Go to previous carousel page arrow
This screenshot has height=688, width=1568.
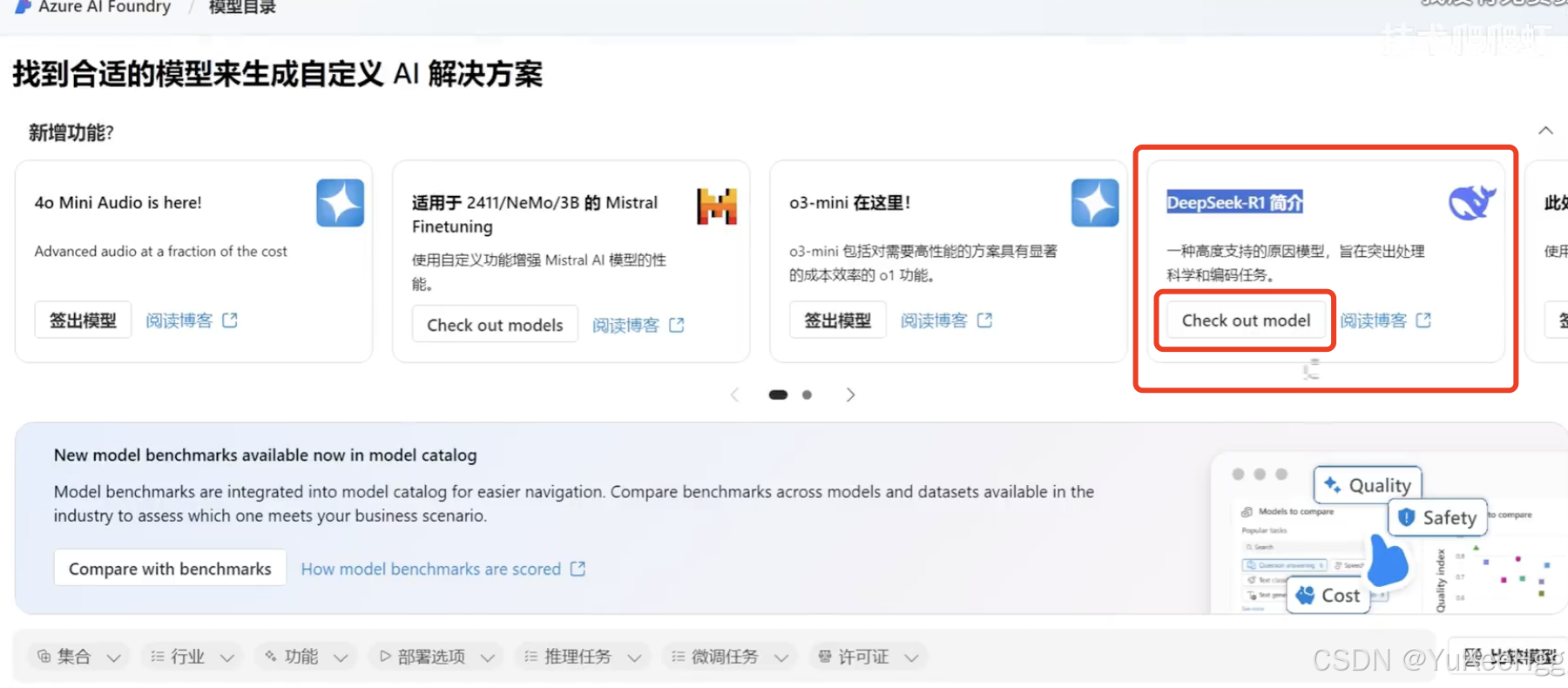[735, 395]
